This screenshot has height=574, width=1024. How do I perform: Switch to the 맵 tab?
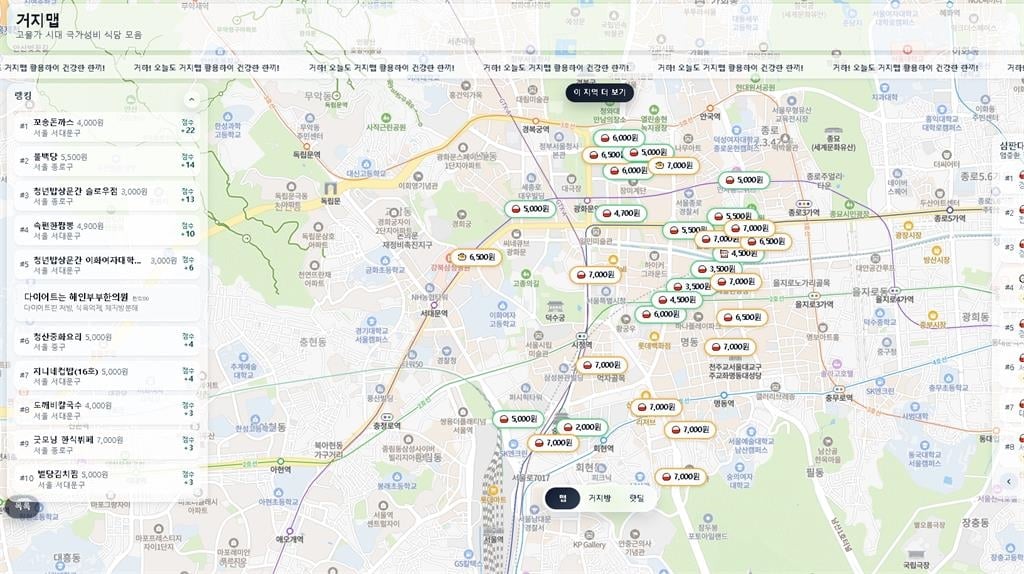point(563,498)
